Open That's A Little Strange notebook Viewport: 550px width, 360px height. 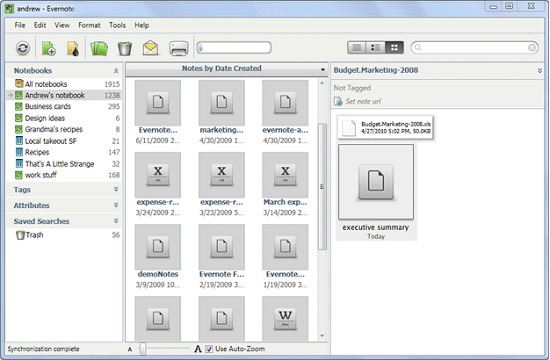tap(64, 164)
